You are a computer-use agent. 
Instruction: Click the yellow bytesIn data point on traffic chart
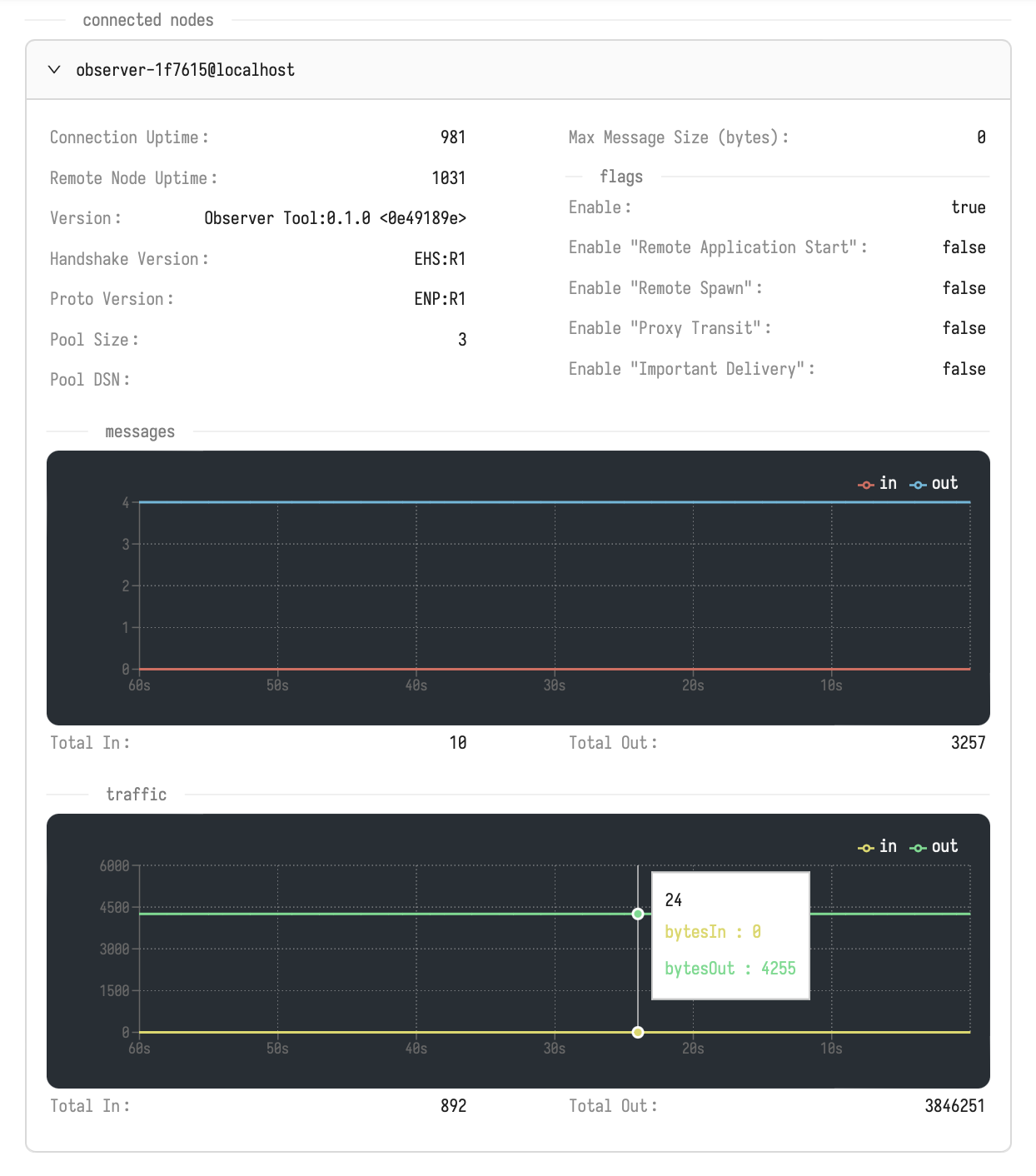pyautogui.click(x=638, y=1032)
